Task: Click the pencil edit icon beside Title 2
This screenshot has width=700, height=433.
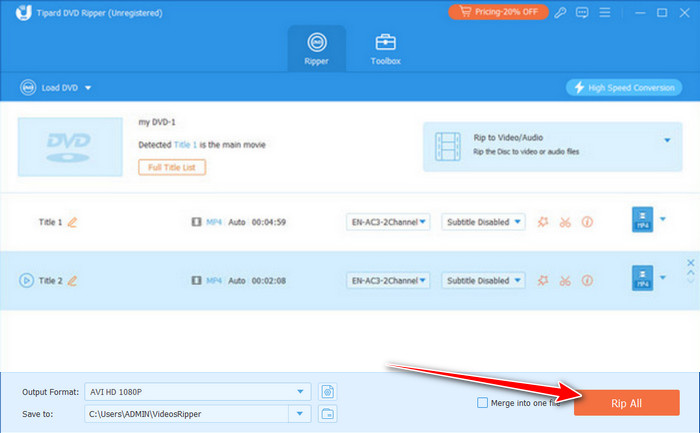Action: coord(72,279)
